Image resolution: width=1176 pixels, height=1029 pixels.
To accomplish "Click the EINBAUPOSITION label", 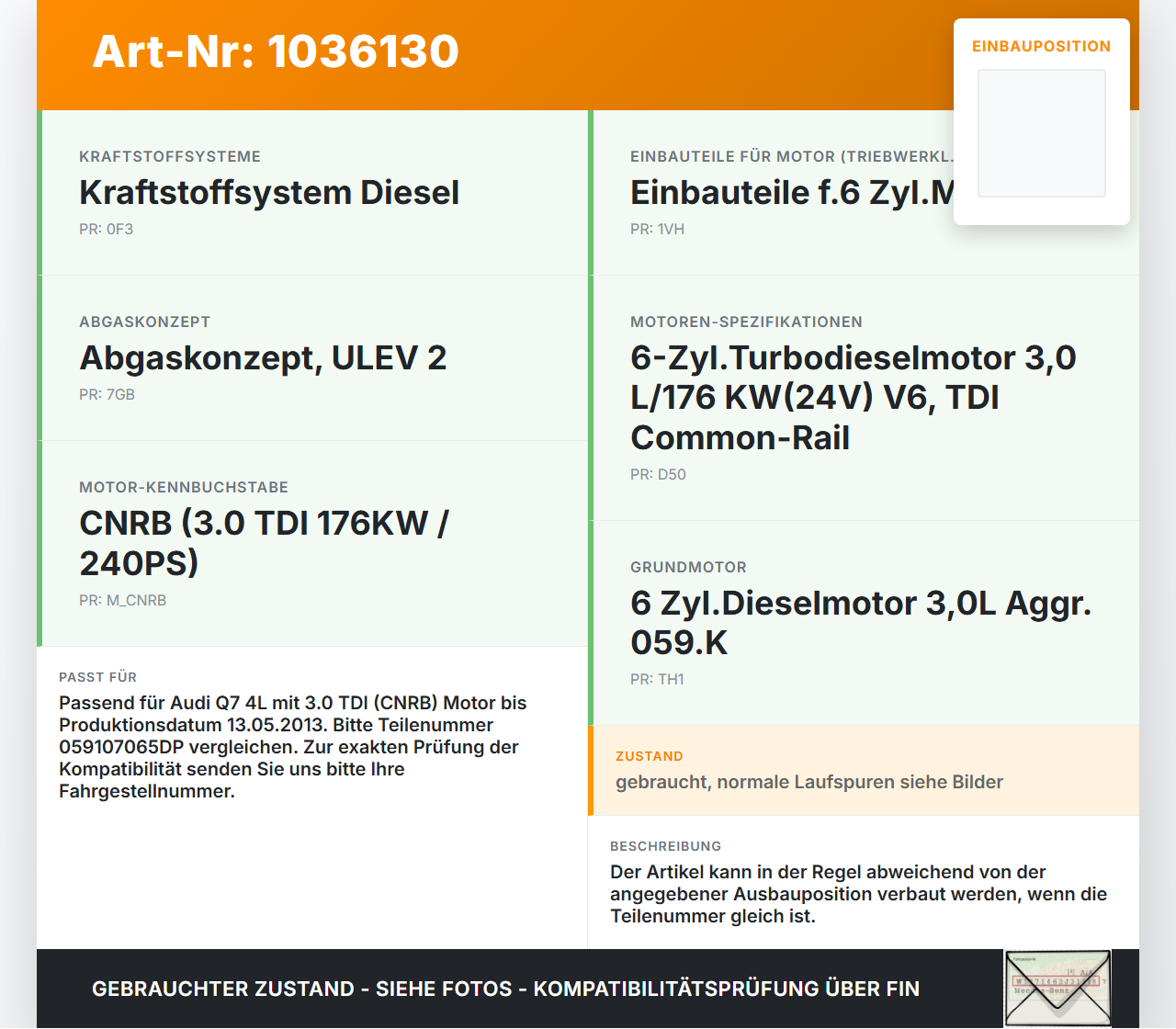I will click(1042, 46).
